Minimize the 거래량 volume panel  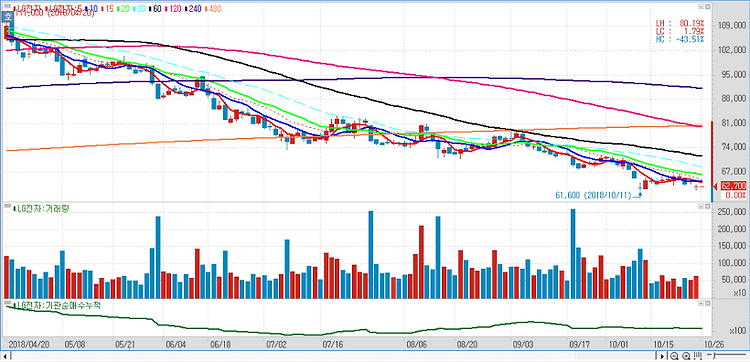(701, 206)
